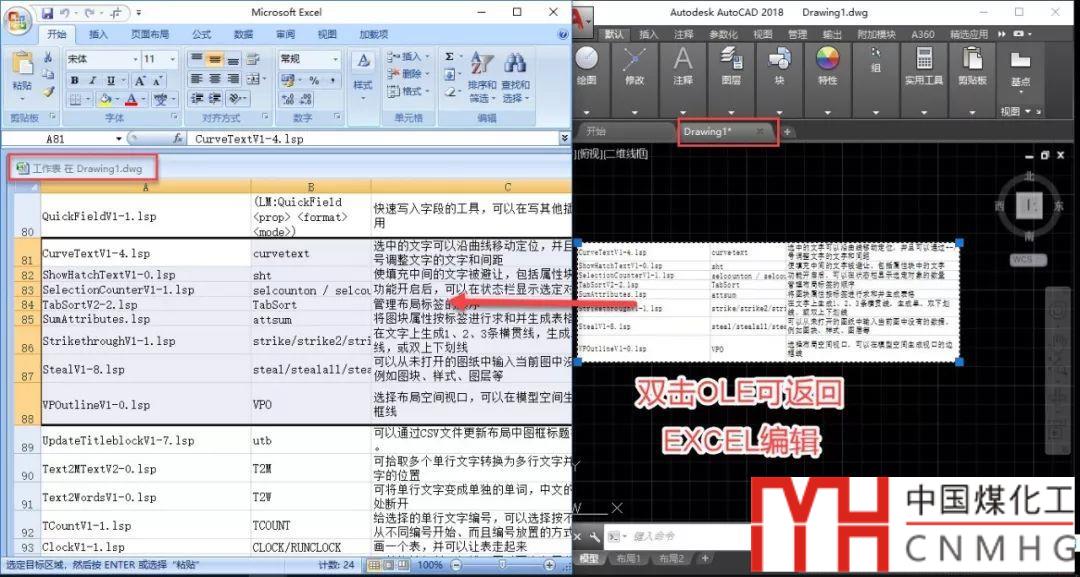Toggle Underline formatting in Excel

pyautogui.click(x=110, y=81)
